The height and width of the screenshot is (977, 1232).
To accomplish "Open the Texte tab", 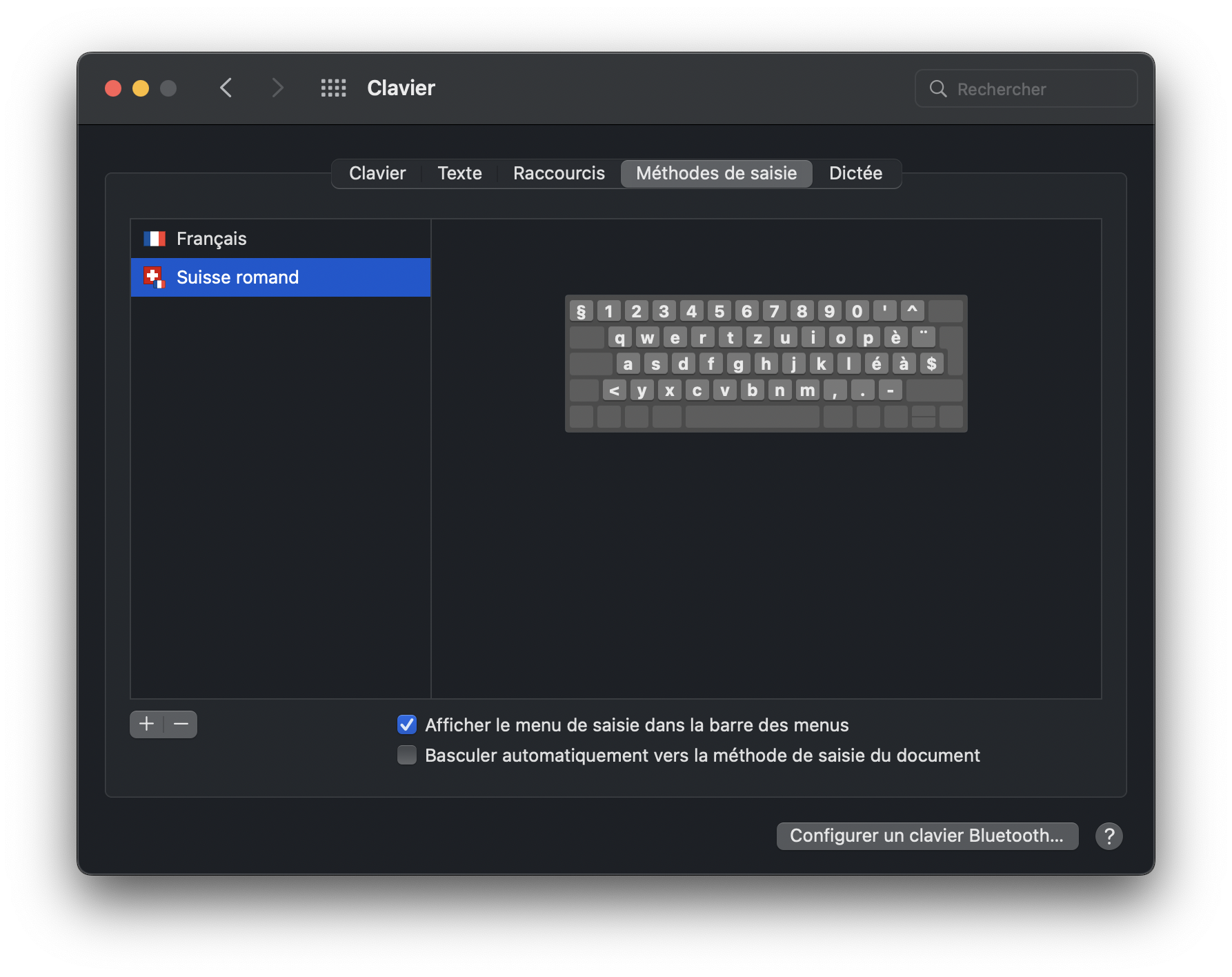I will click(459, 173).
